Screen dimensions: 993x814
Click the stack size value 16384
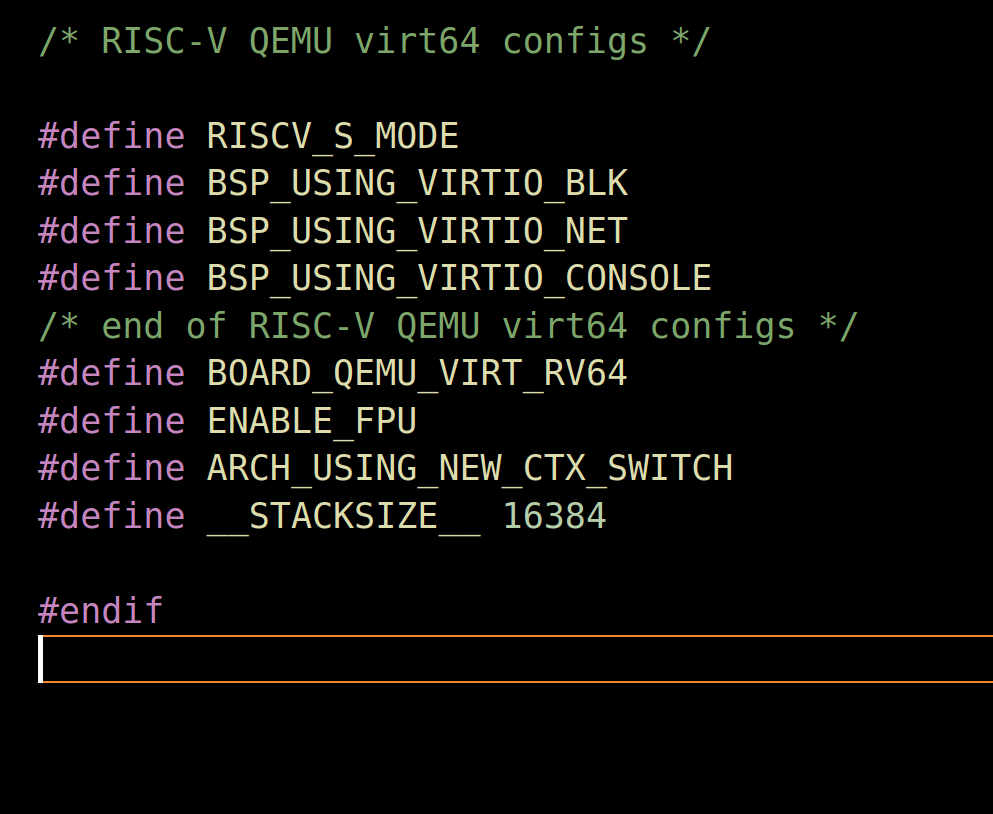pyautogui.click(x=554, y=516)
